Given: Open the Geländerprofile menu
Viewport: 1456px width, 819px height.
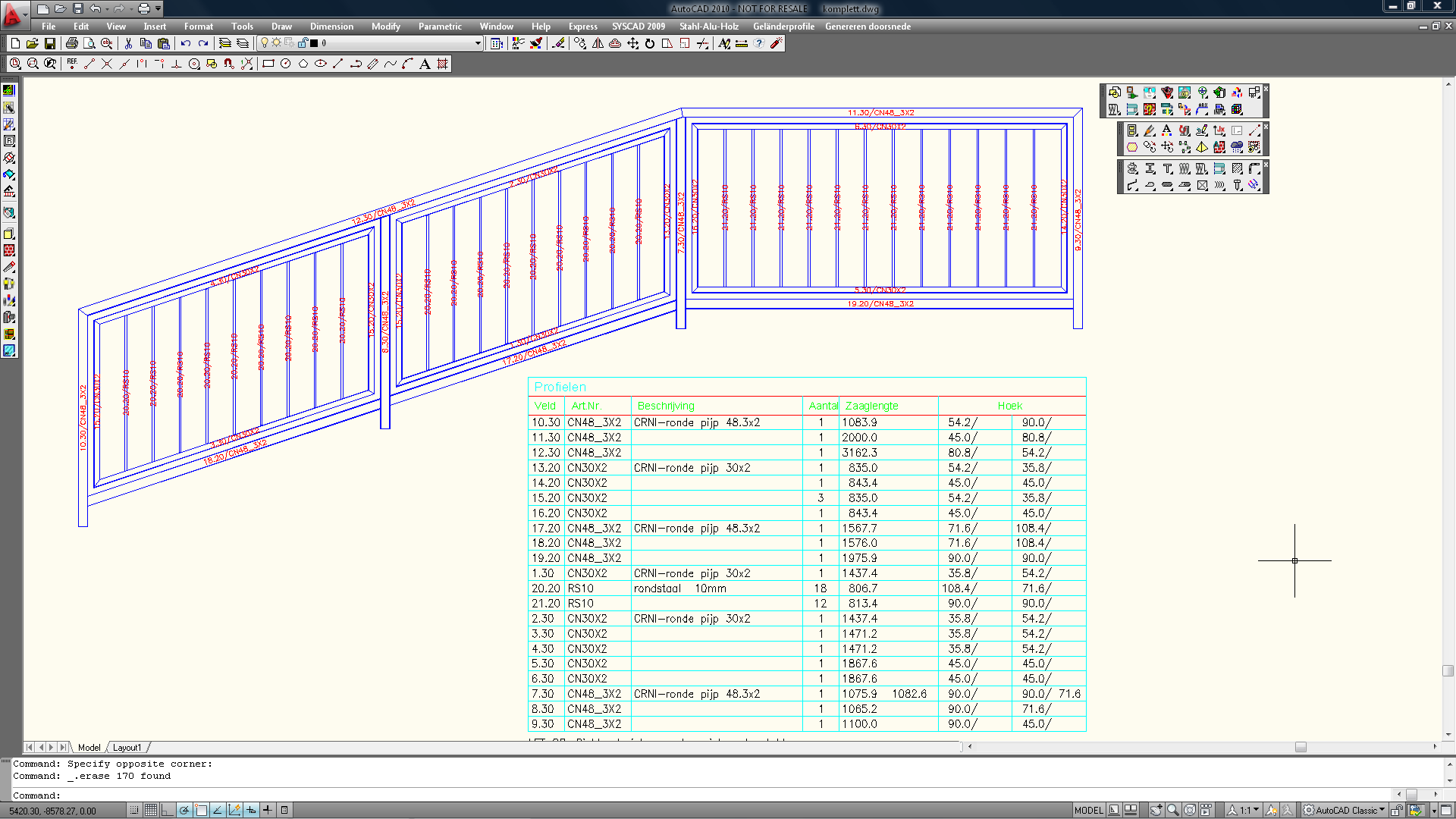Looking at the screenshot, I should click(783, 27).
